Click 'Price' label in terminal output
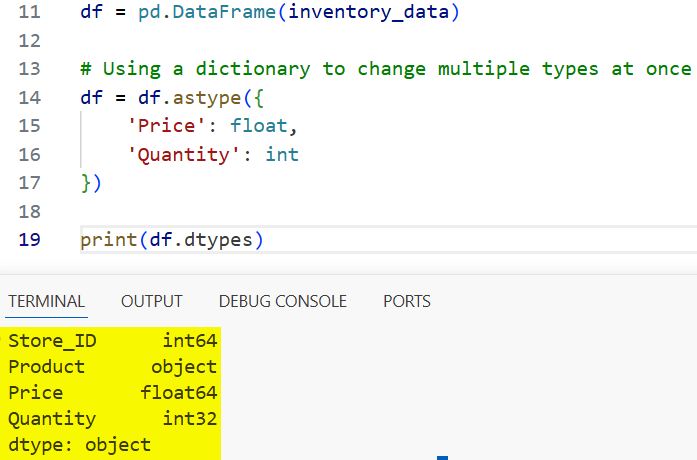Viewport: 697px width, 460px height. (36, 393)
